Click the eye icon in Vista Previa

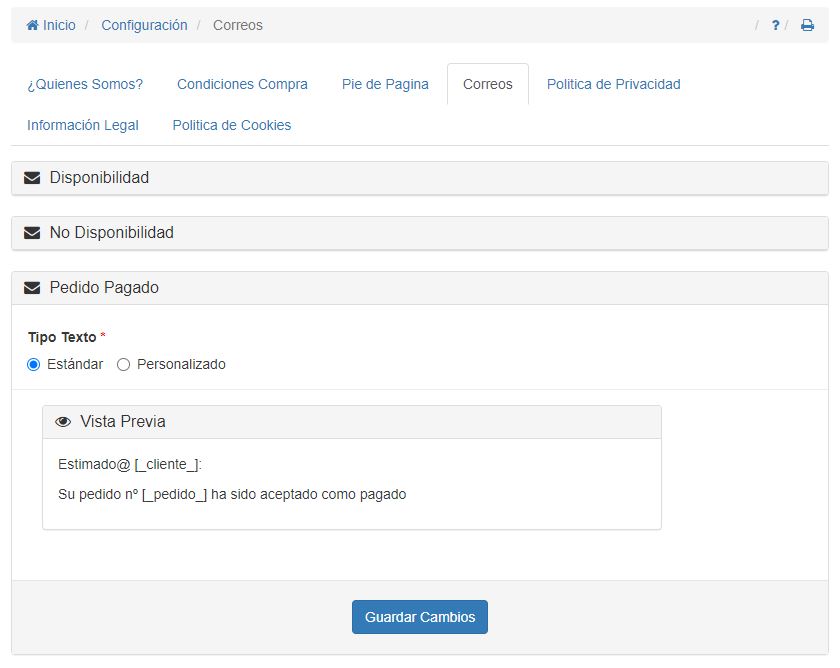(63, 422)
